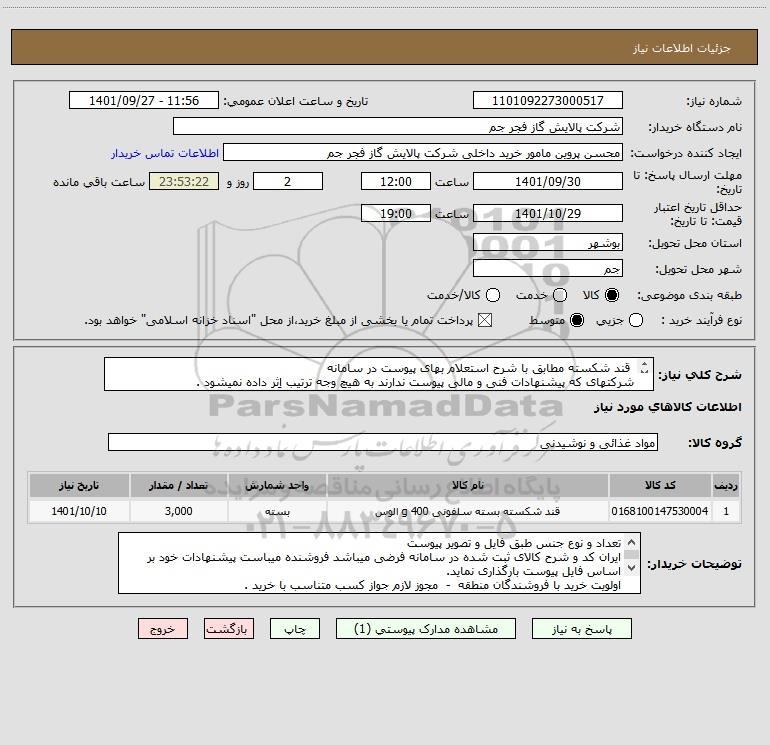Click the چاپ print button

[295, 629]
